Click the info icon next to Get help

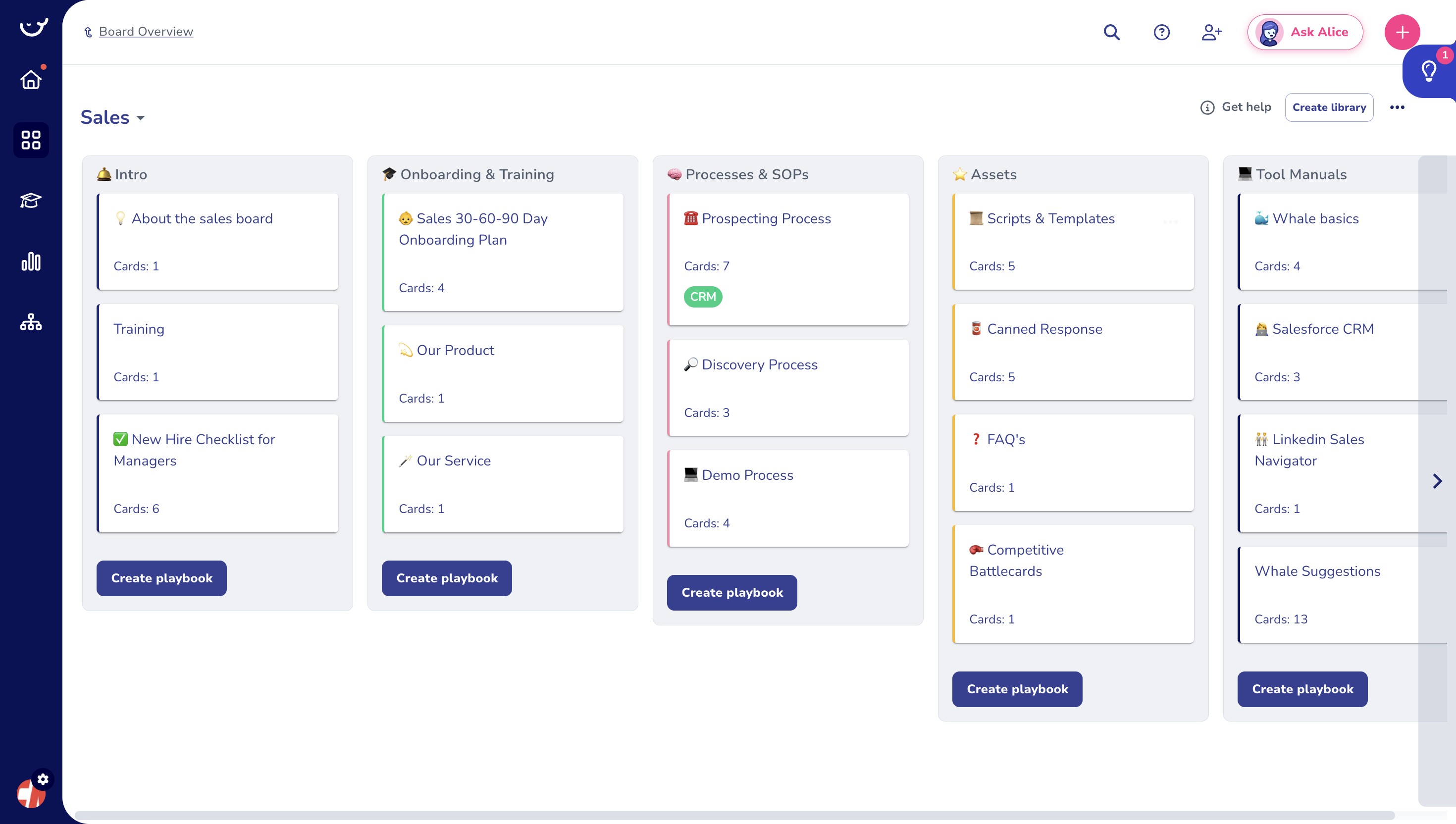[1207, 107]
